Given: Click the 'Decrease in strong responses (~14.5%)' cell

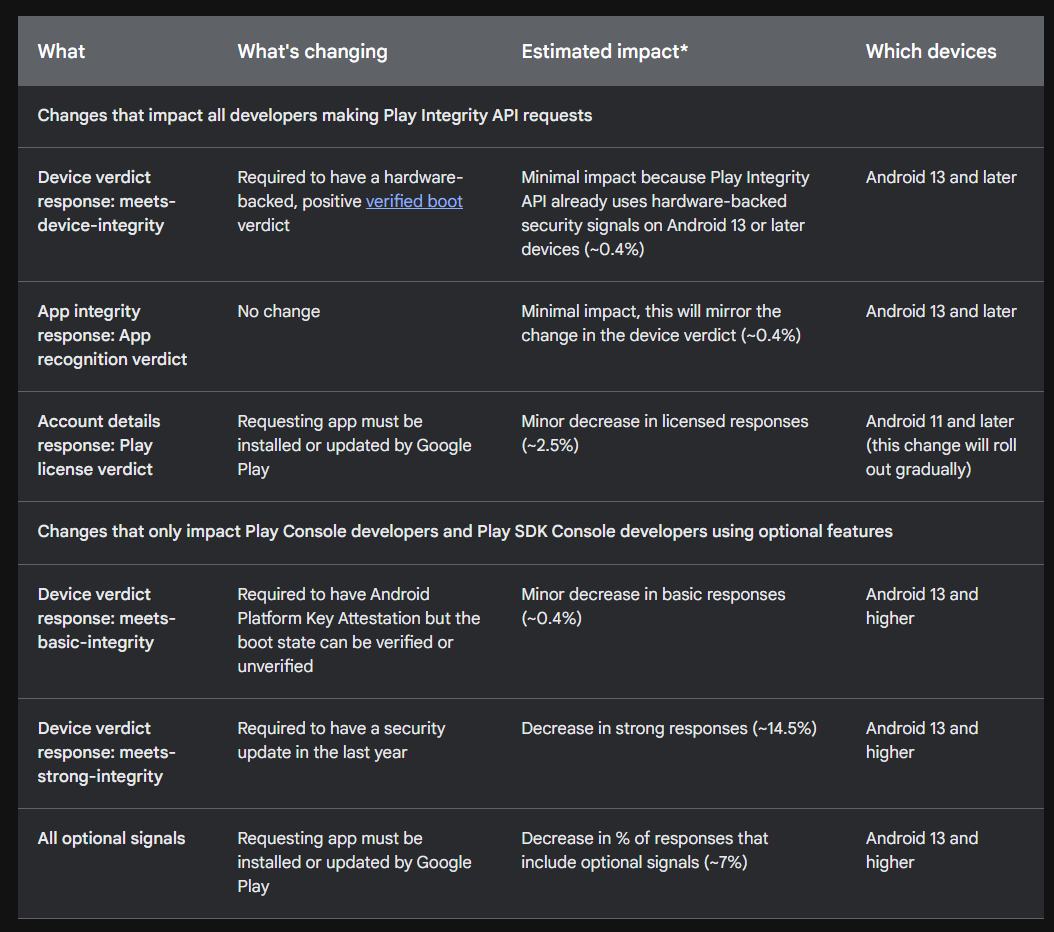Looking at the screenshot, I should 669,728.
